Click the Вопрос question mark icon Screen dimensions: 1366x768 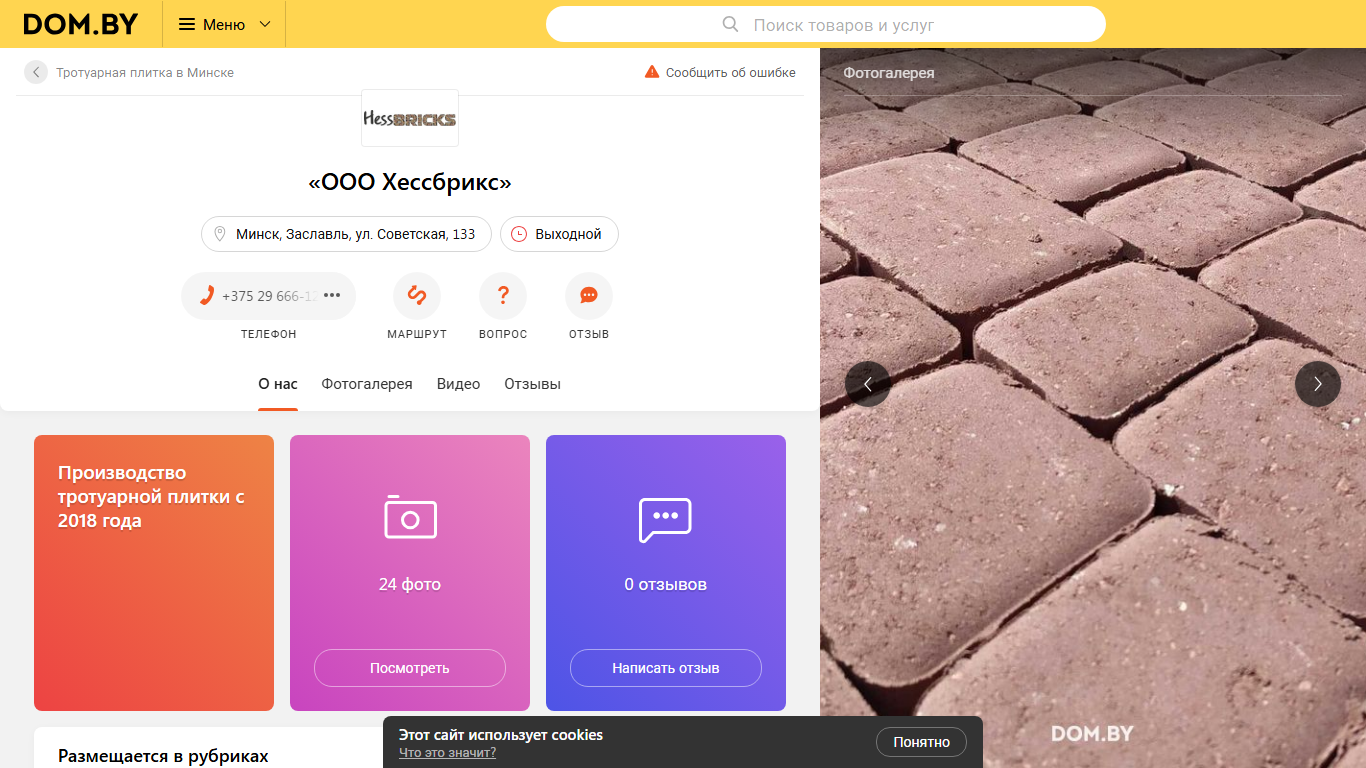pyautogui.click(x=503, y=296)
